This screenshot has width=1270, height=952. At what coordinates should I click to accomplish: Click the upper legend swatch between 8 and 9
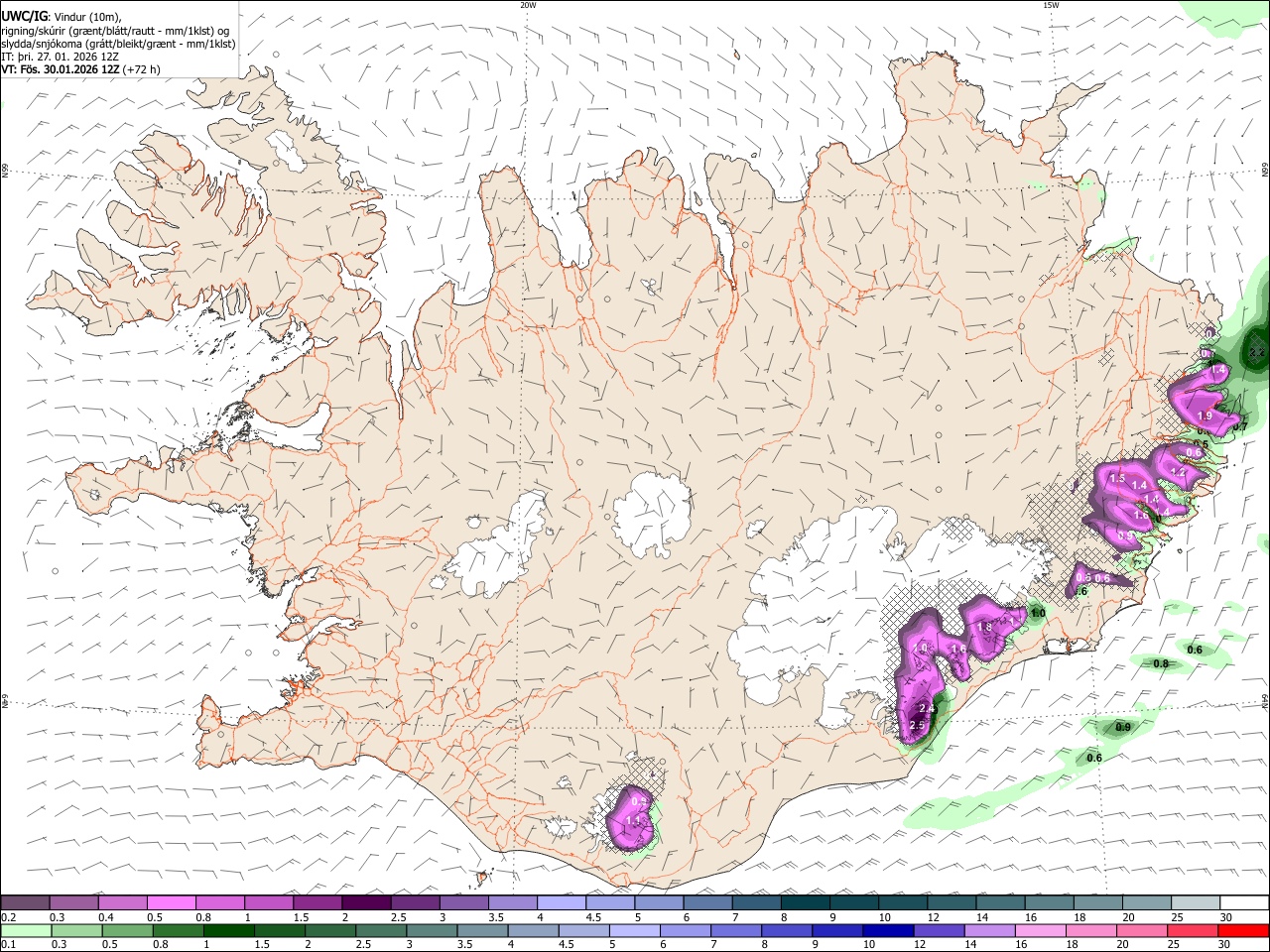pyautogui.click(x=805, y=902)
